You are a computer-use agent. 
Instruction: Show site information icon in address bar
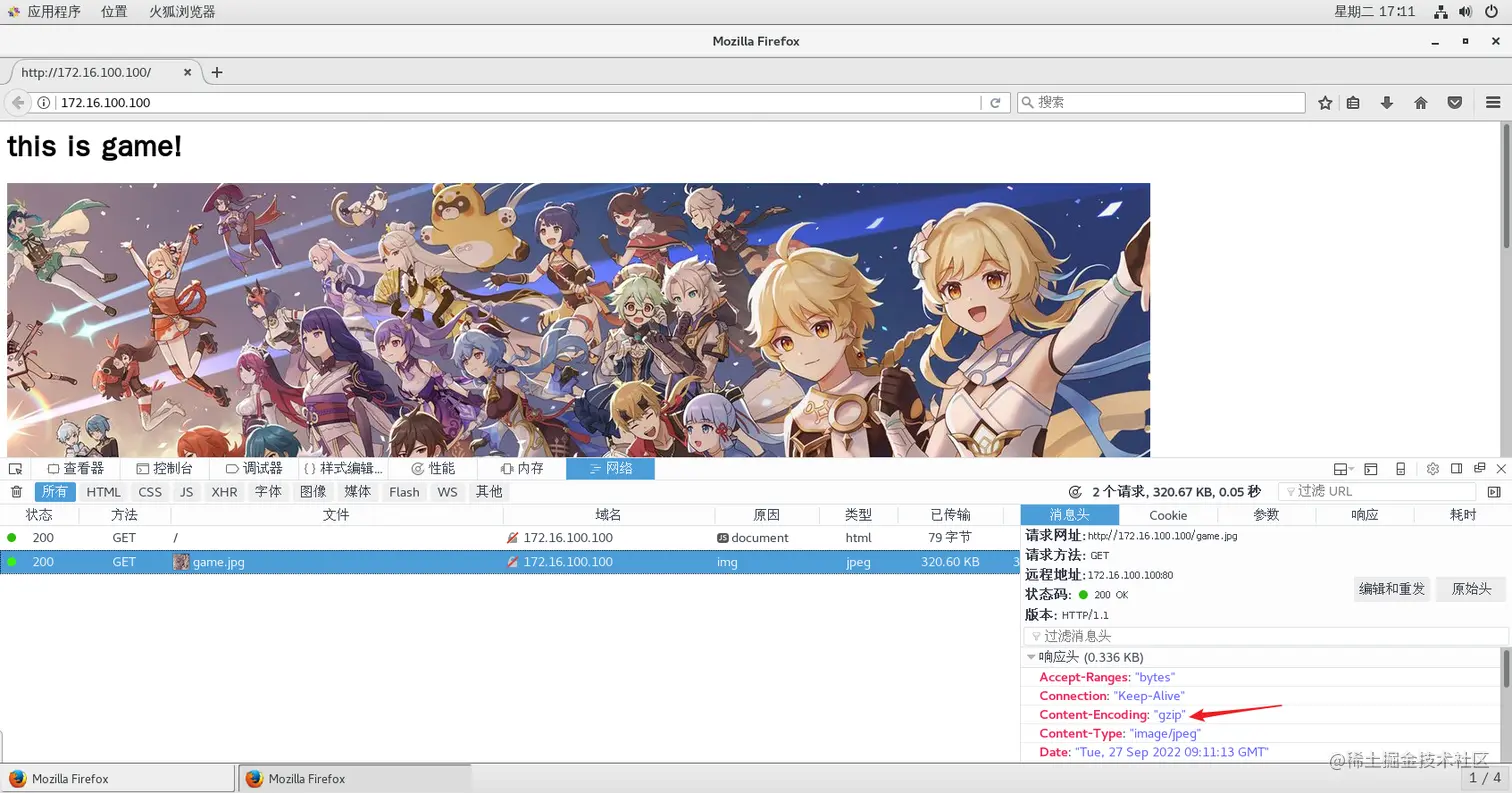click(x=44, y=103)
